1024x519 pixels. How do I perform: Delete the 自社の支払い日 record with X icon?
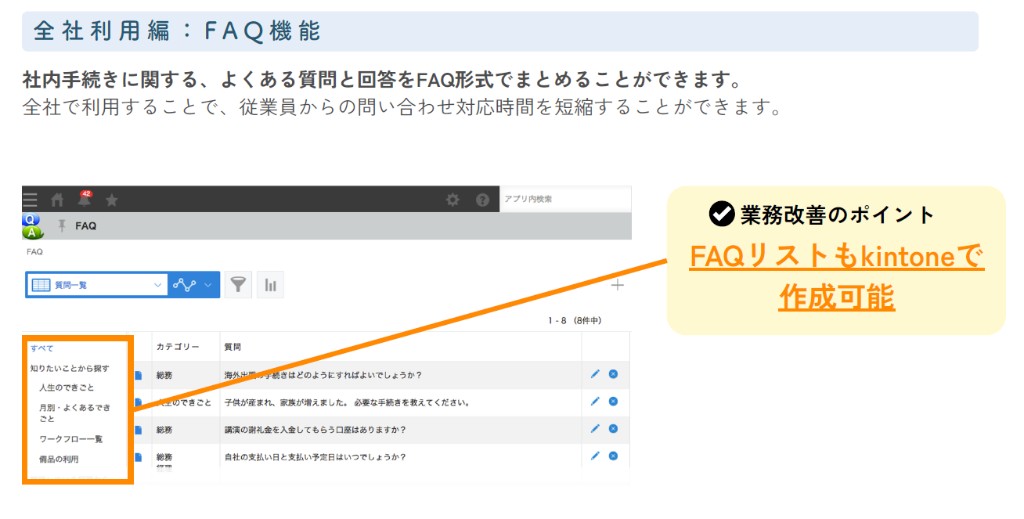[613, 456]
